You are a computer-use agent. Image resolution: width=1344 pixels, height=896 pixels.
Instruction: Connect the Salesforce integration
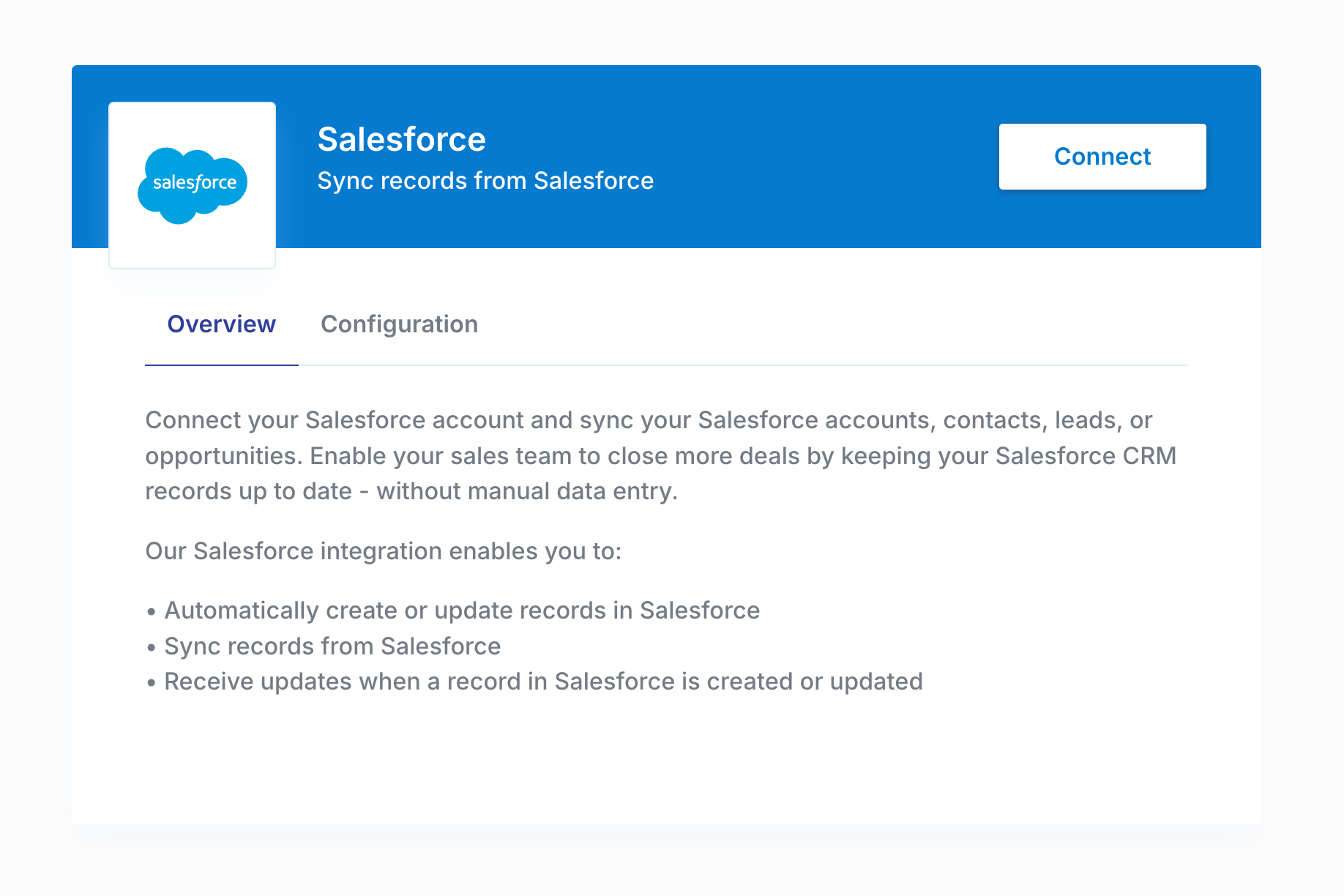click(x=1102, y=157)
